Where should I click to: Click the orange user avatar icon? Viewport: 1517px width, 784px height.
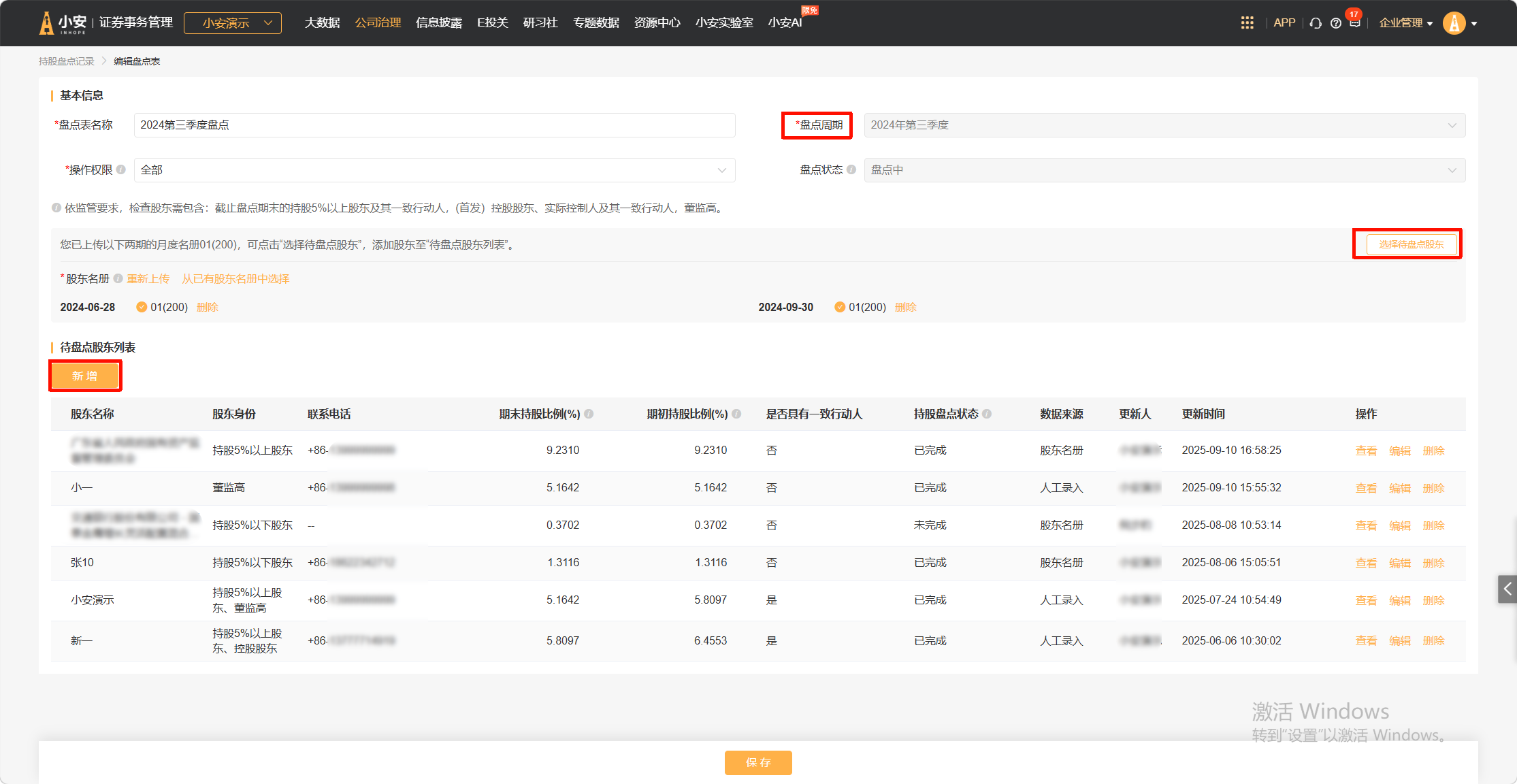click(x=1454, y=23)
